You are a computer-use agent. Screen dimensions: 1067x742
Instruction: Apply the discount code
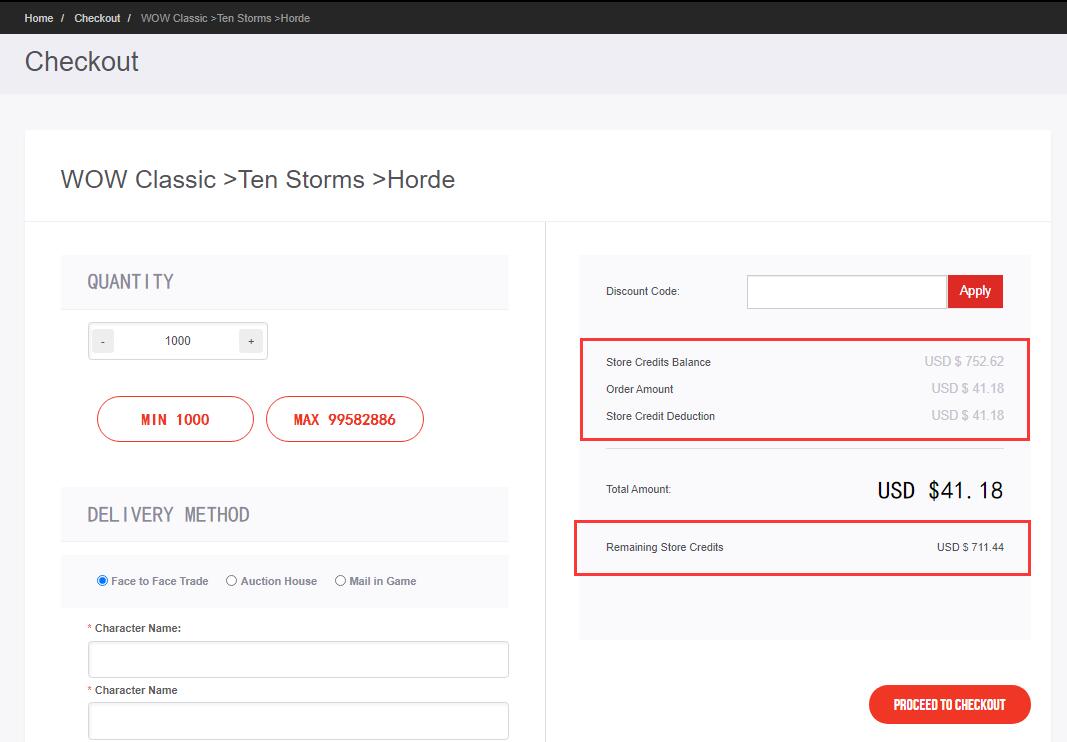coord(975,291)
